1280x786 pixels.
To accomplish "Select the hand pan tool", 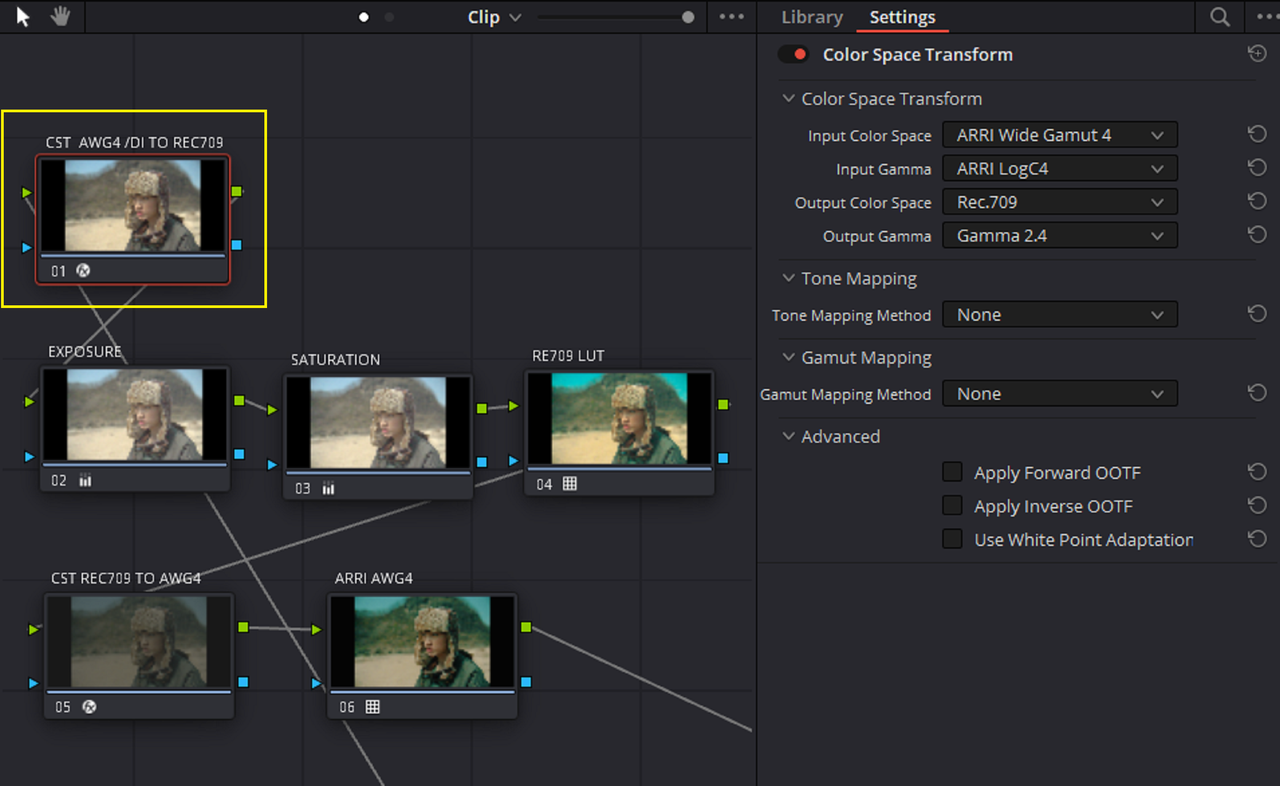I will coord(60,17).
